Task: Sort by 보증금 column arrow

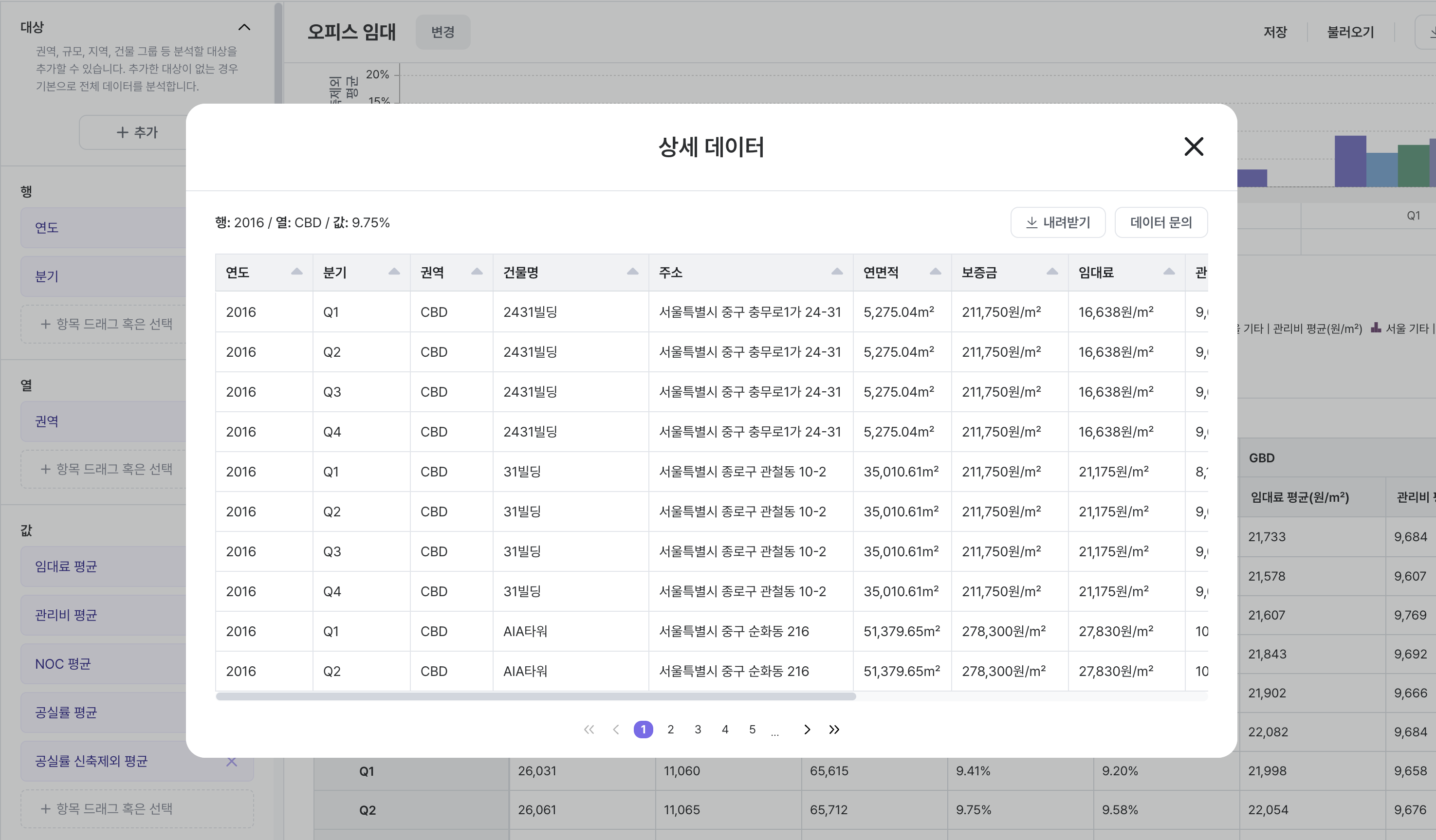Action: (x=1052, y=272)
